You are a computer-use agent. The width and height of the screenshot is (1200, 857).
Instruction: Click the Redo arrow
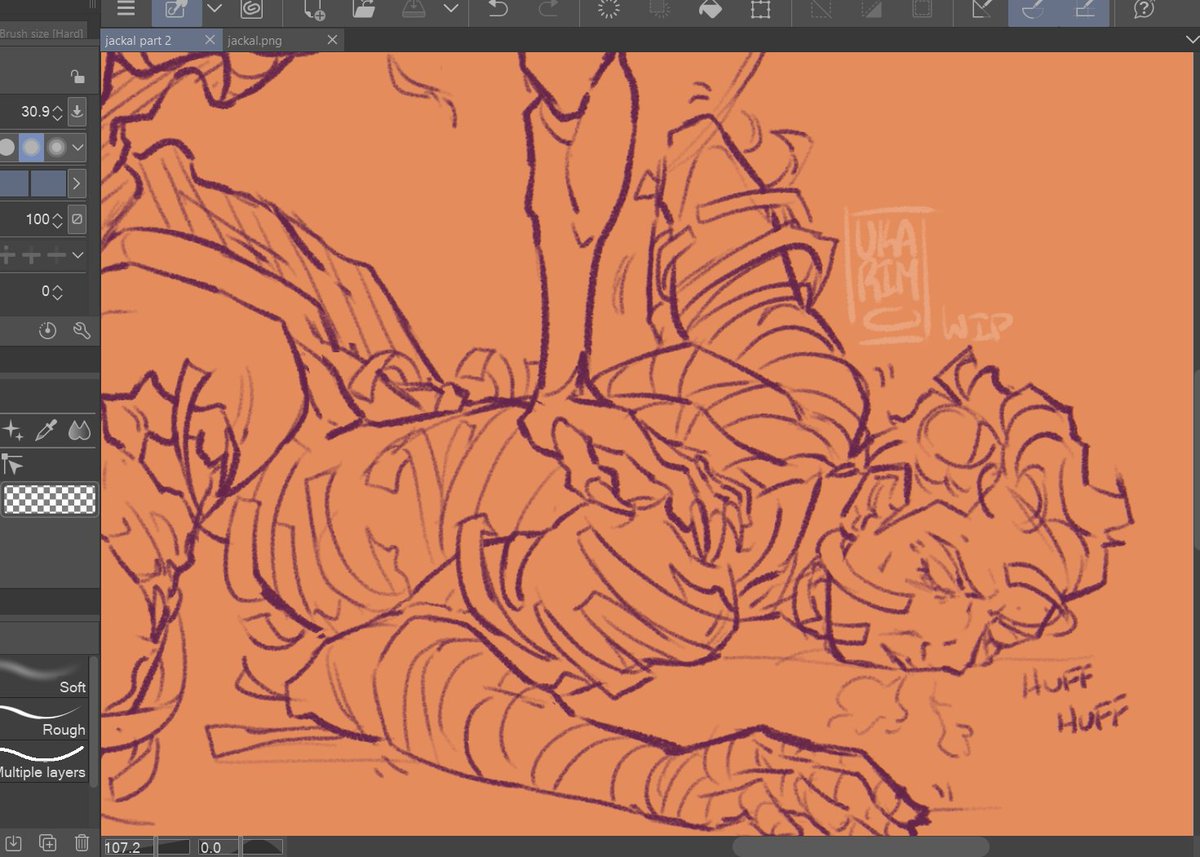[x=548, y=10]
